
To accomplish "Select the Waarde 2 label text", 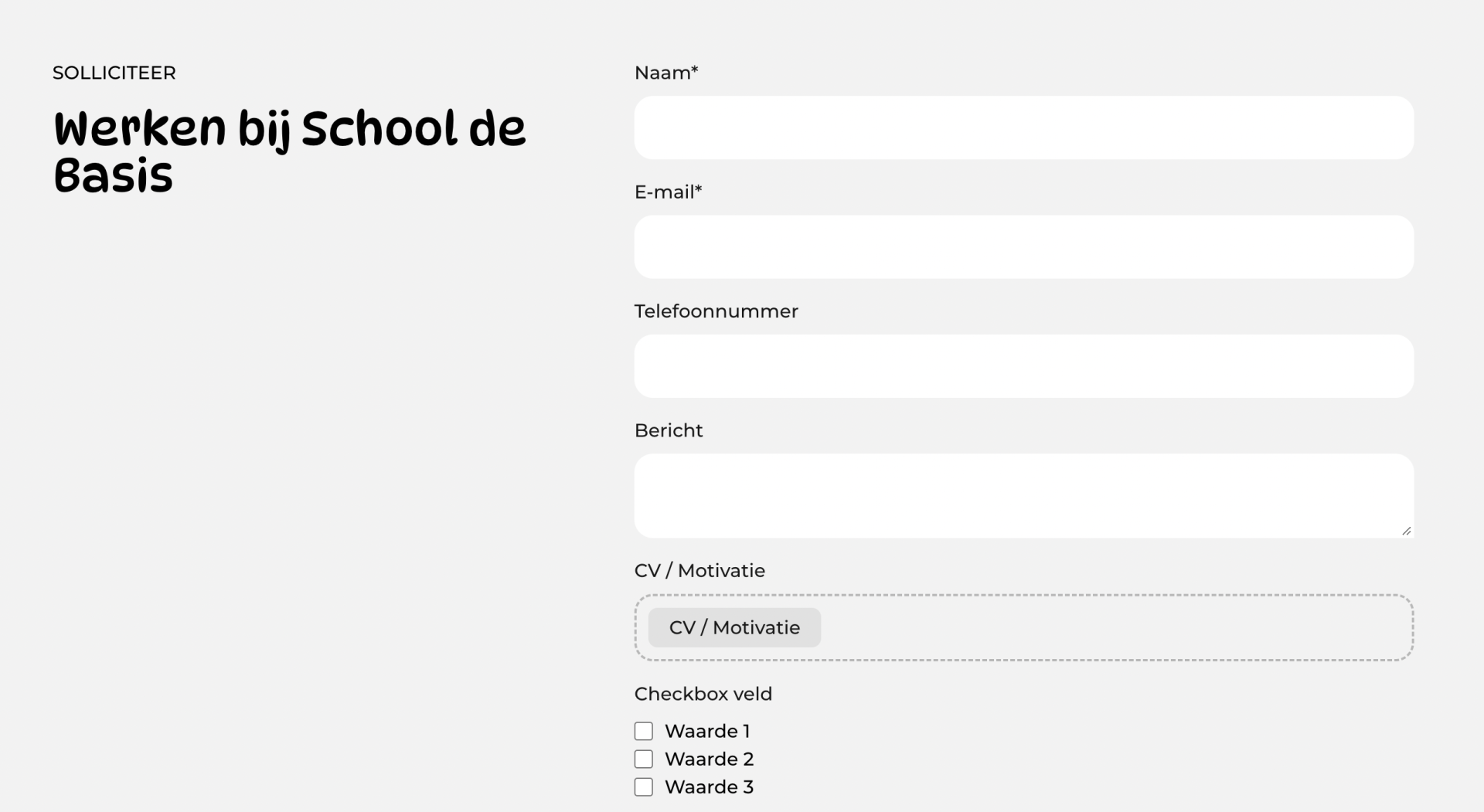I will pyautogui.click(x=709, y=759).
